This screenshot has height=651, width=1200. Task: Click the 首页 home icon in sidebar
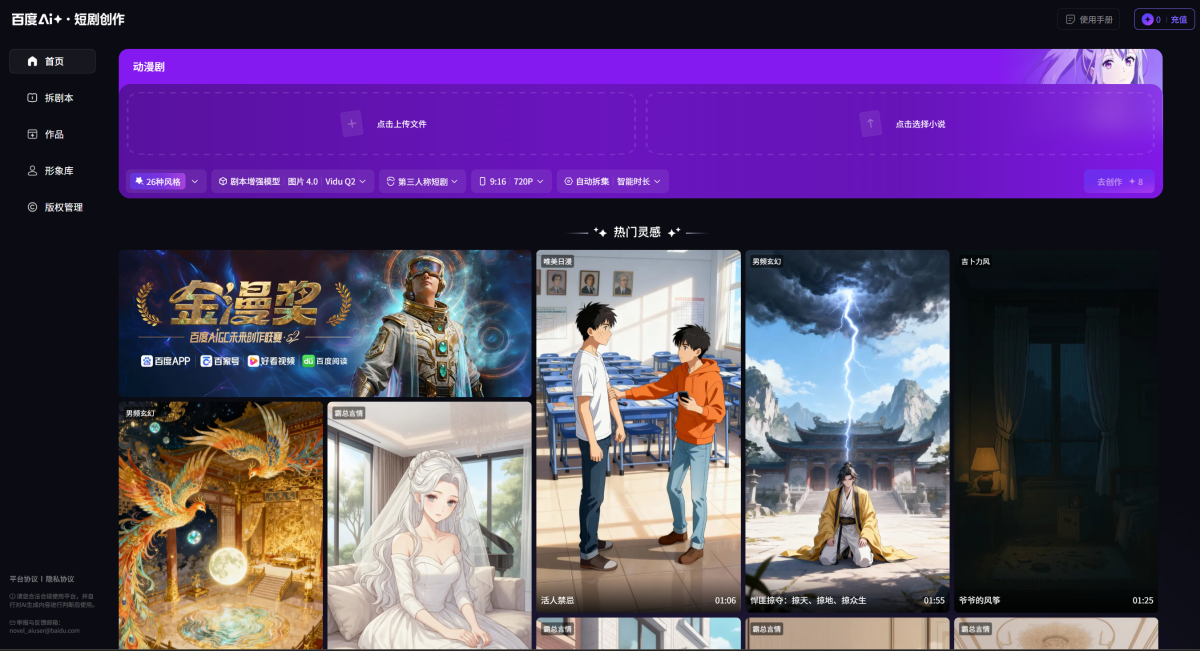point(33,62)
